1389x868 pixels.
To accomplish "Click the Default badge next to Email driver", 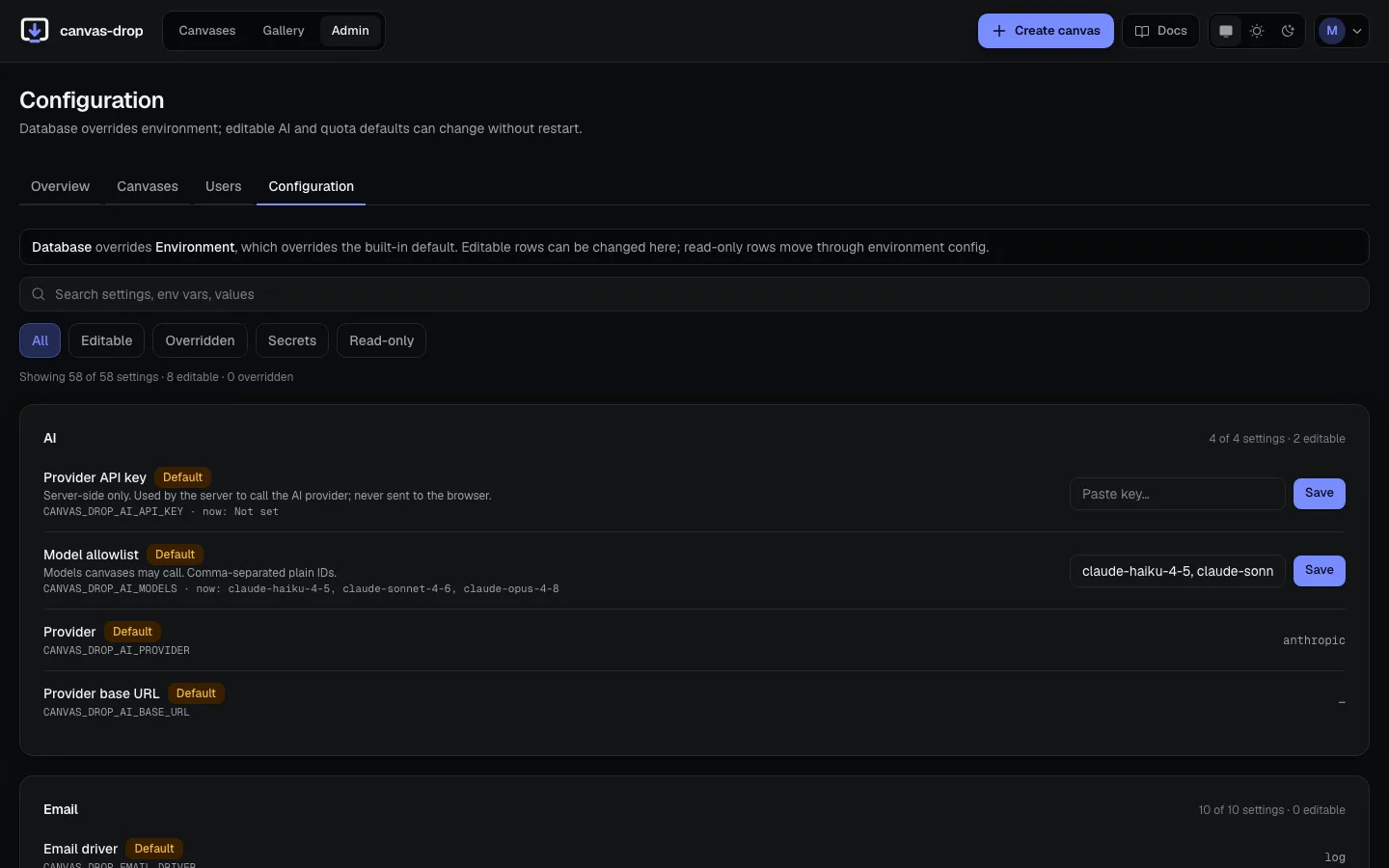I will (x=154, y=849).
